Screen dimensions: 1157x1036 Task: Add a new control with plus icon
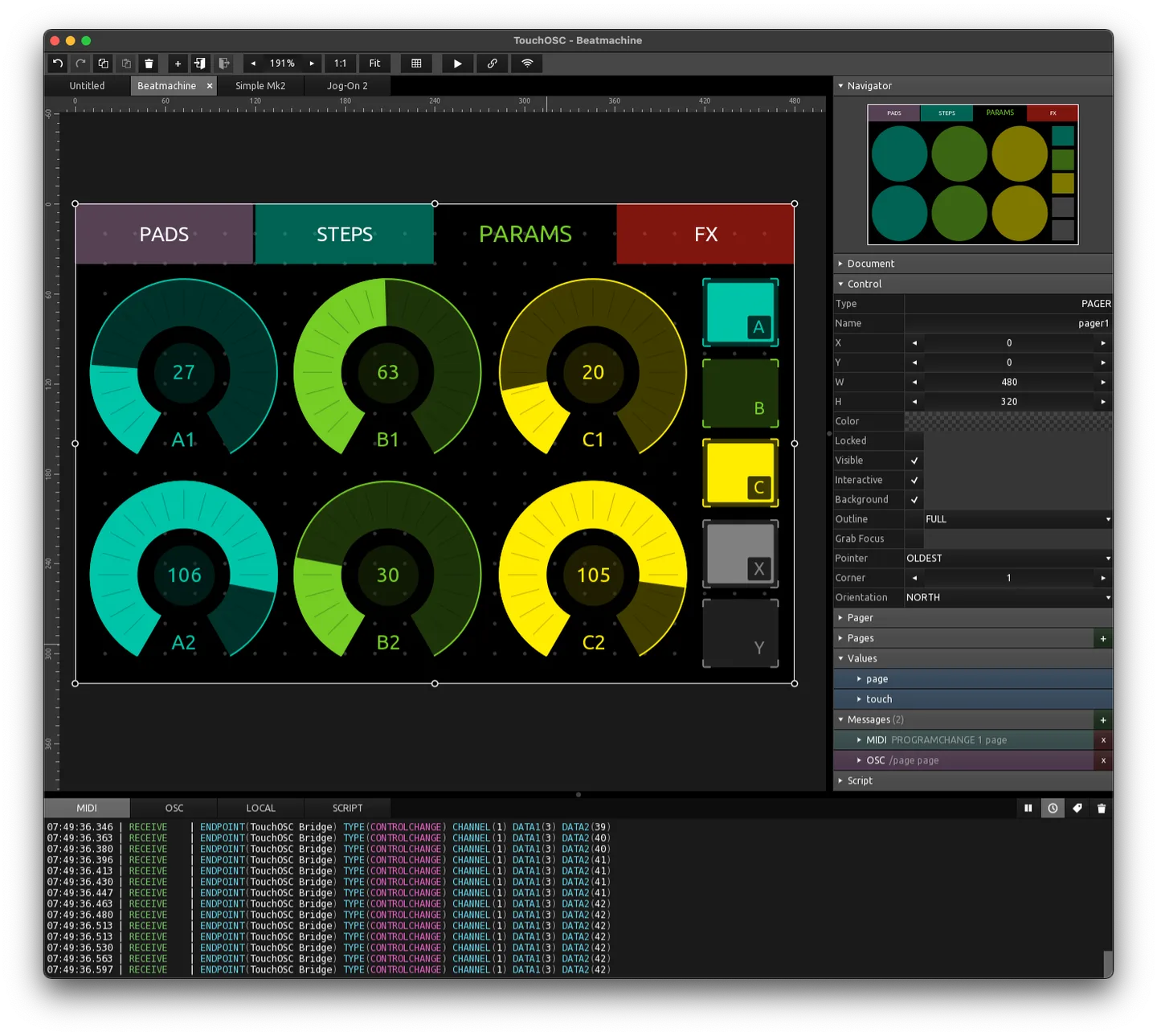tap(178, 63)
